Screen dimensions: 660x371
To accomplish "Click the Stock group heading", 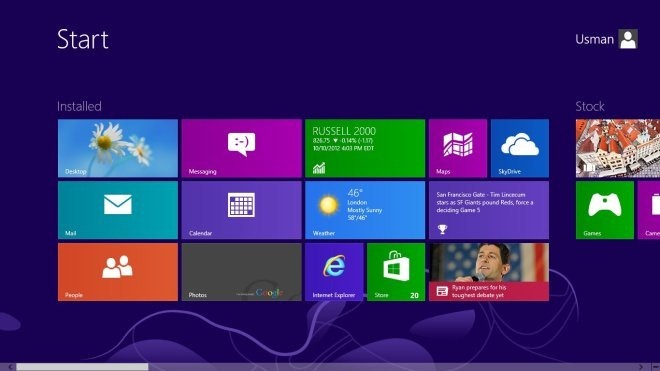I will (590, 106).
